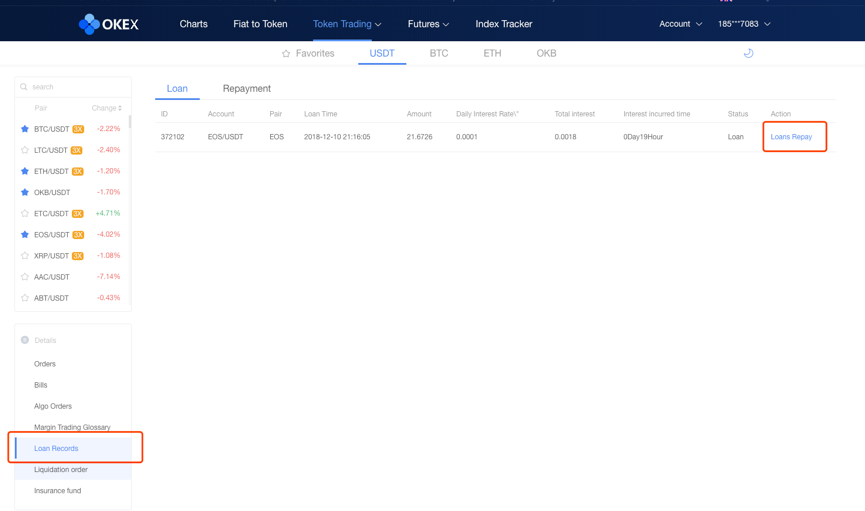Open Index Tracker
Viewport: 865px width, 511px height.
pyautogui.click(x=504, y=24)
